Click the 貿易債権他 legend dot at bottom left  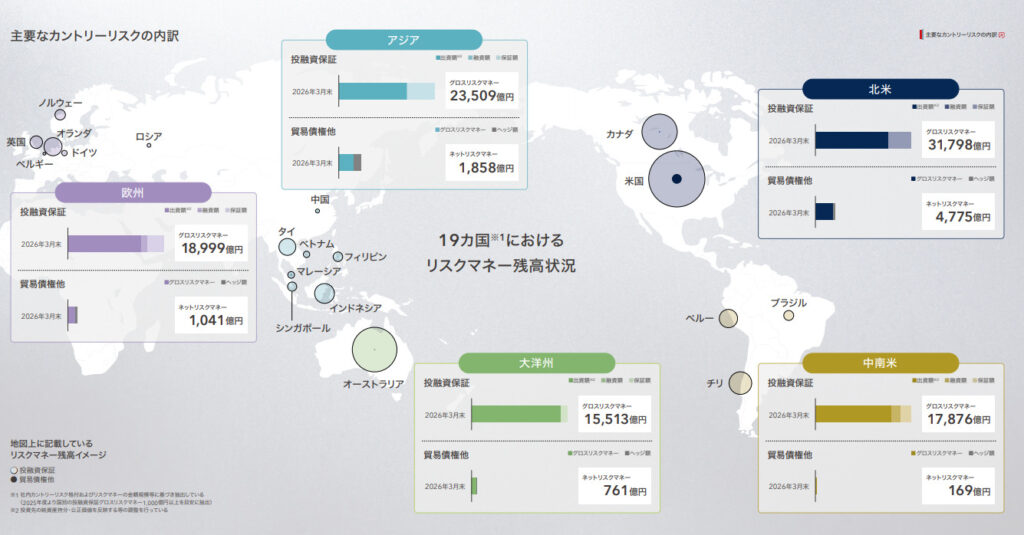pyautogui.click(x=14, y=479)
